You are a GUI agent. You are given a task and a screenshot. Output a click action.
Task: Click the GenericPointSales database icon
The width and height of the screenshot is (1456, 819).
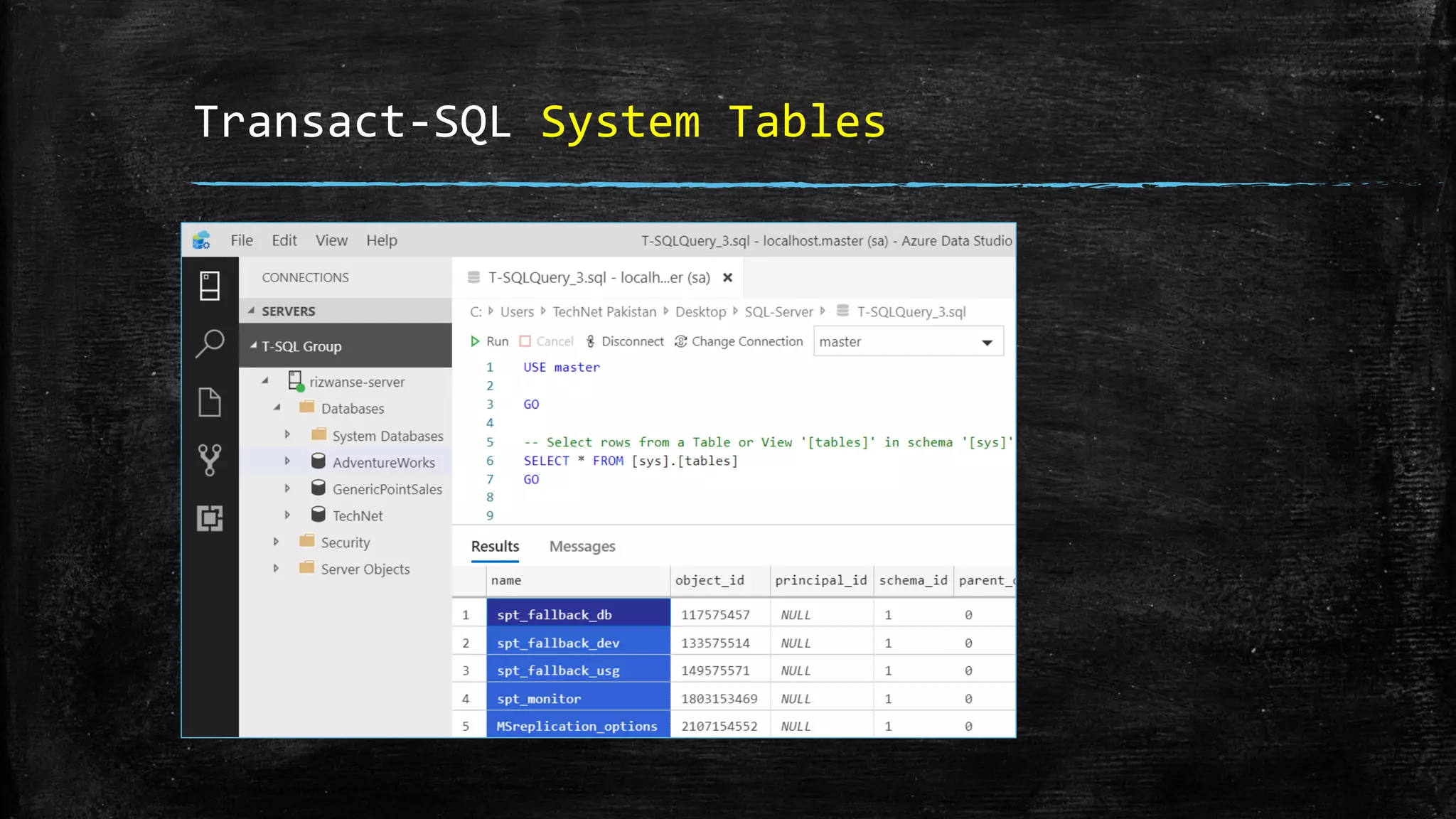318,488
